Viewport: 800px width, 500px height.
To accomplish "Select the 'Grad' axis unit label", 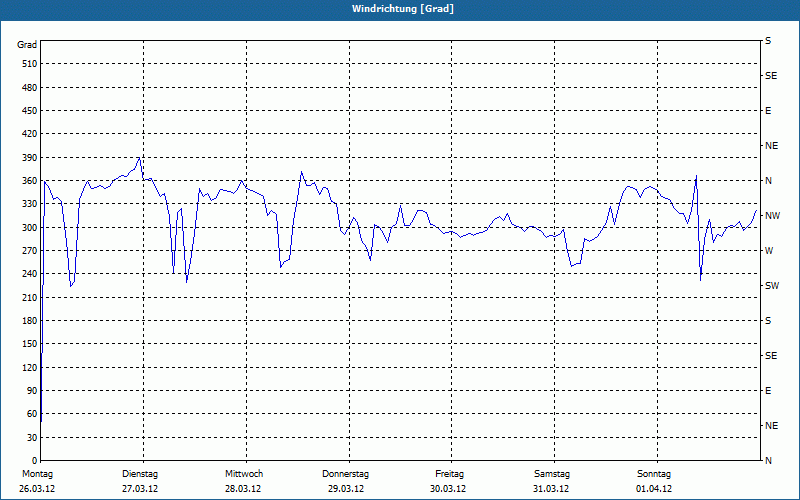I will pyautogui.click(x=27, y=45).
